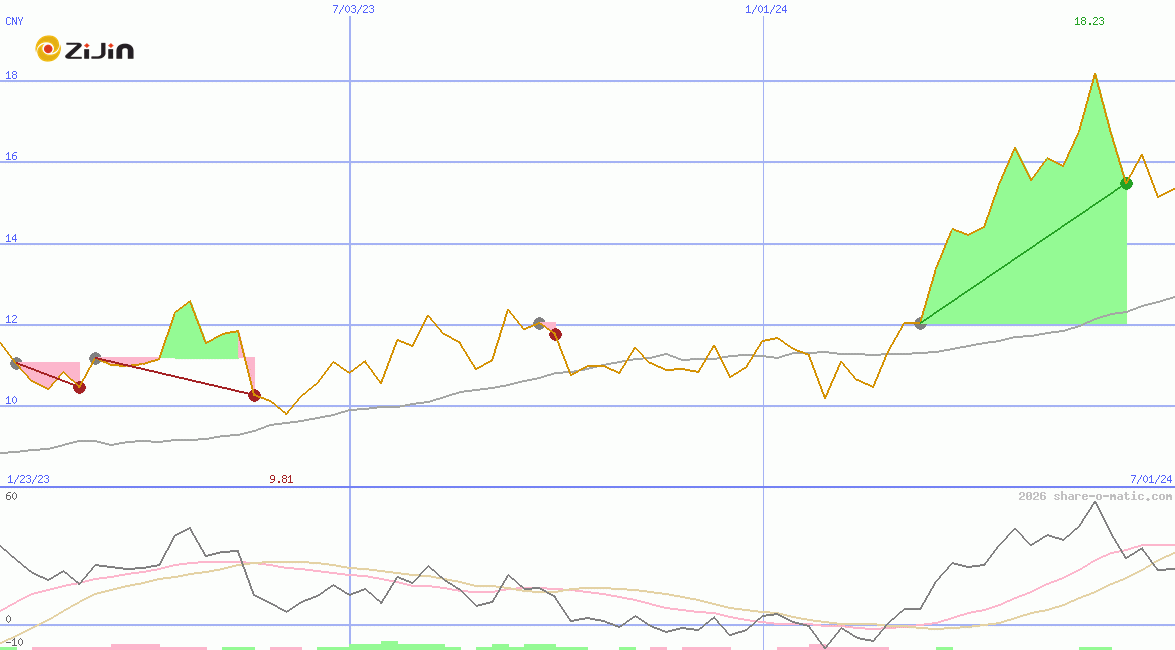1175x650 pixels.
Task: Click the ZiJin company logo
Action: click(85, 48)
